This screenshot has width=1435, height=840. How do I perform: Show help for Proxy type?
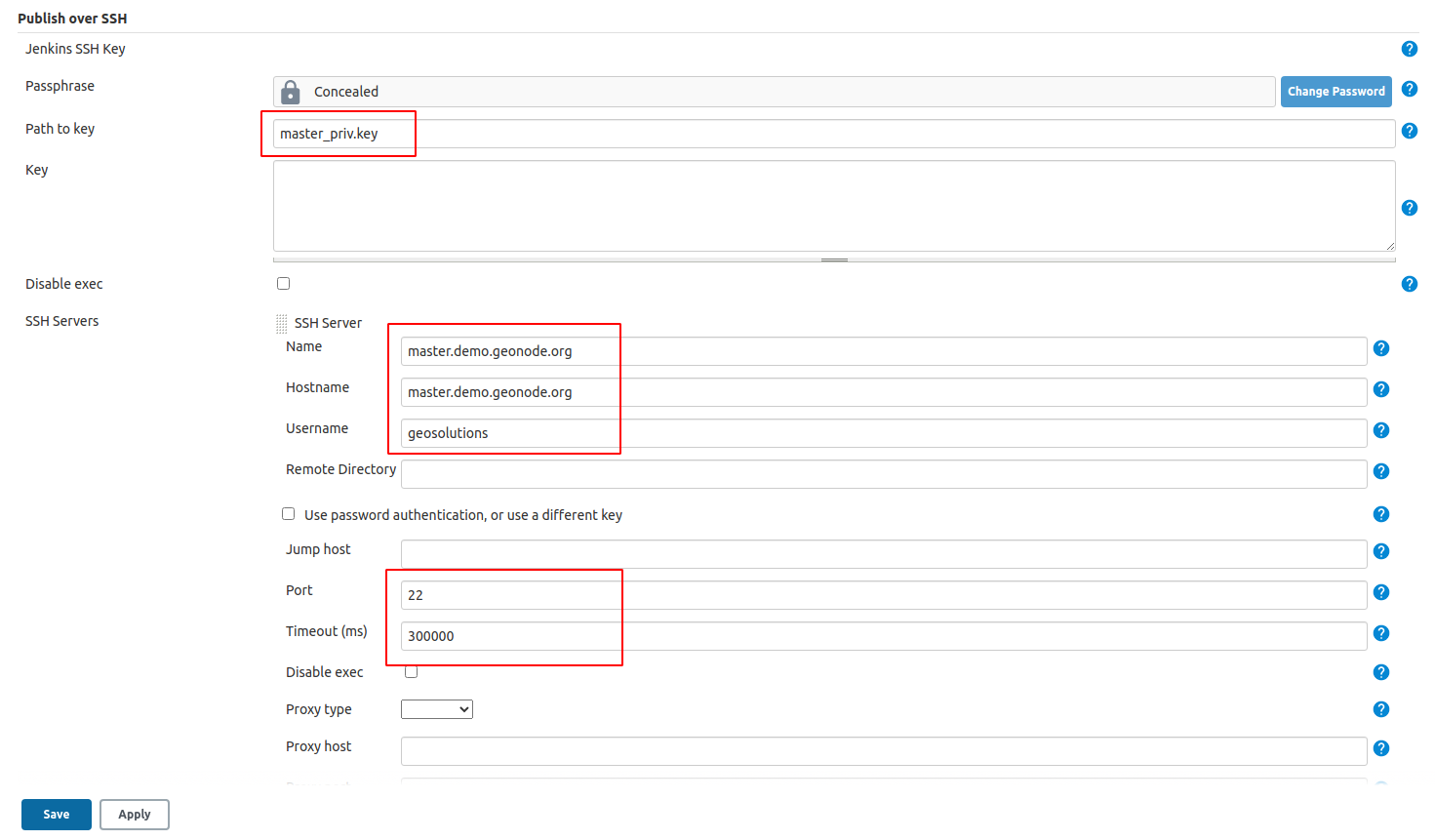click(1380, 709)
